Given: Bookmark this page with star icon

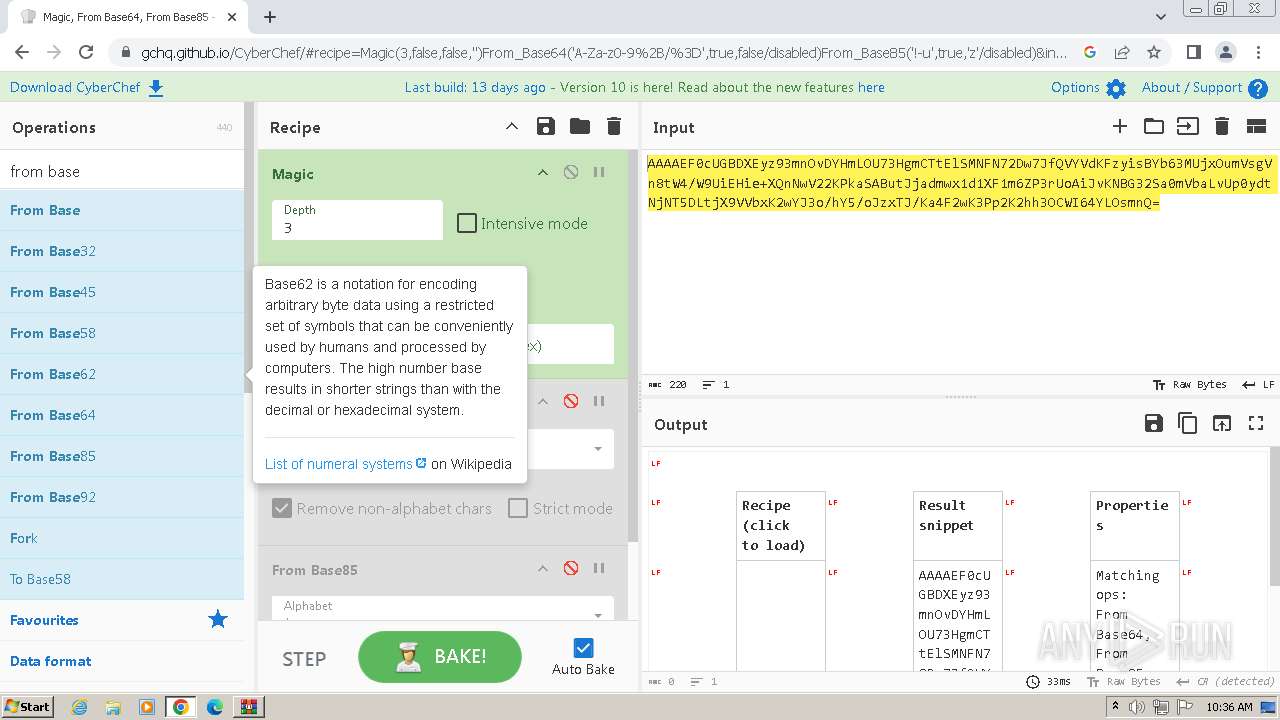Looking at the screenshot, I should click(x=1154, y=52).
